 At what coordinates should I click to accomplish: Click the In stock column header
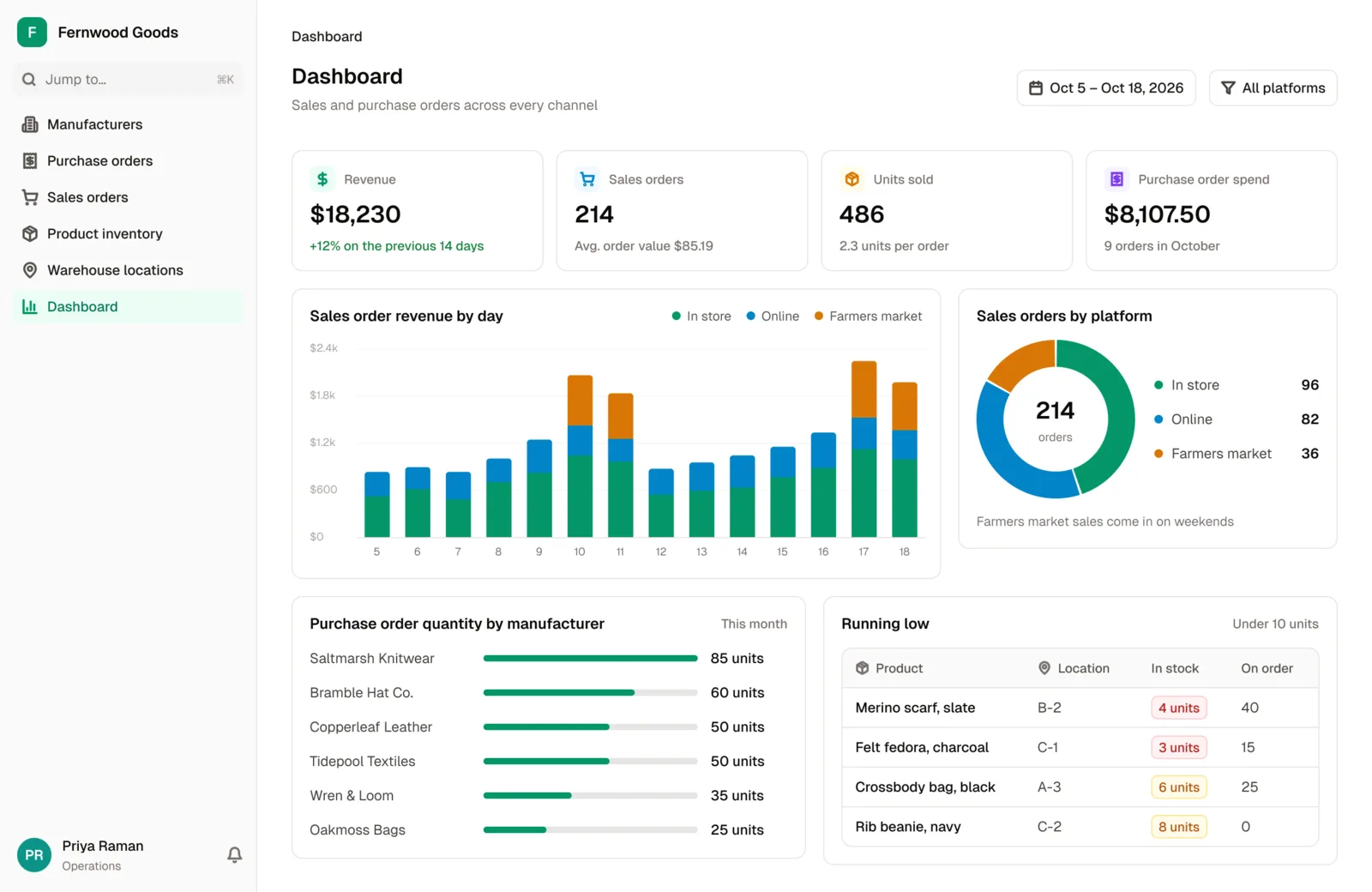1175,668
